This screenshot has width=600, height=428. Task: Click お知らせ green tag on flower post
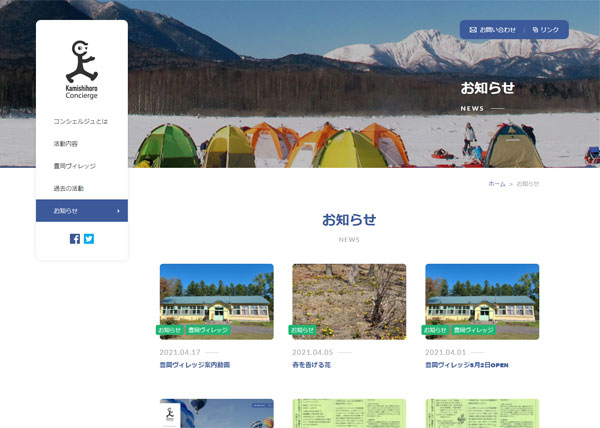click(302, 330)
